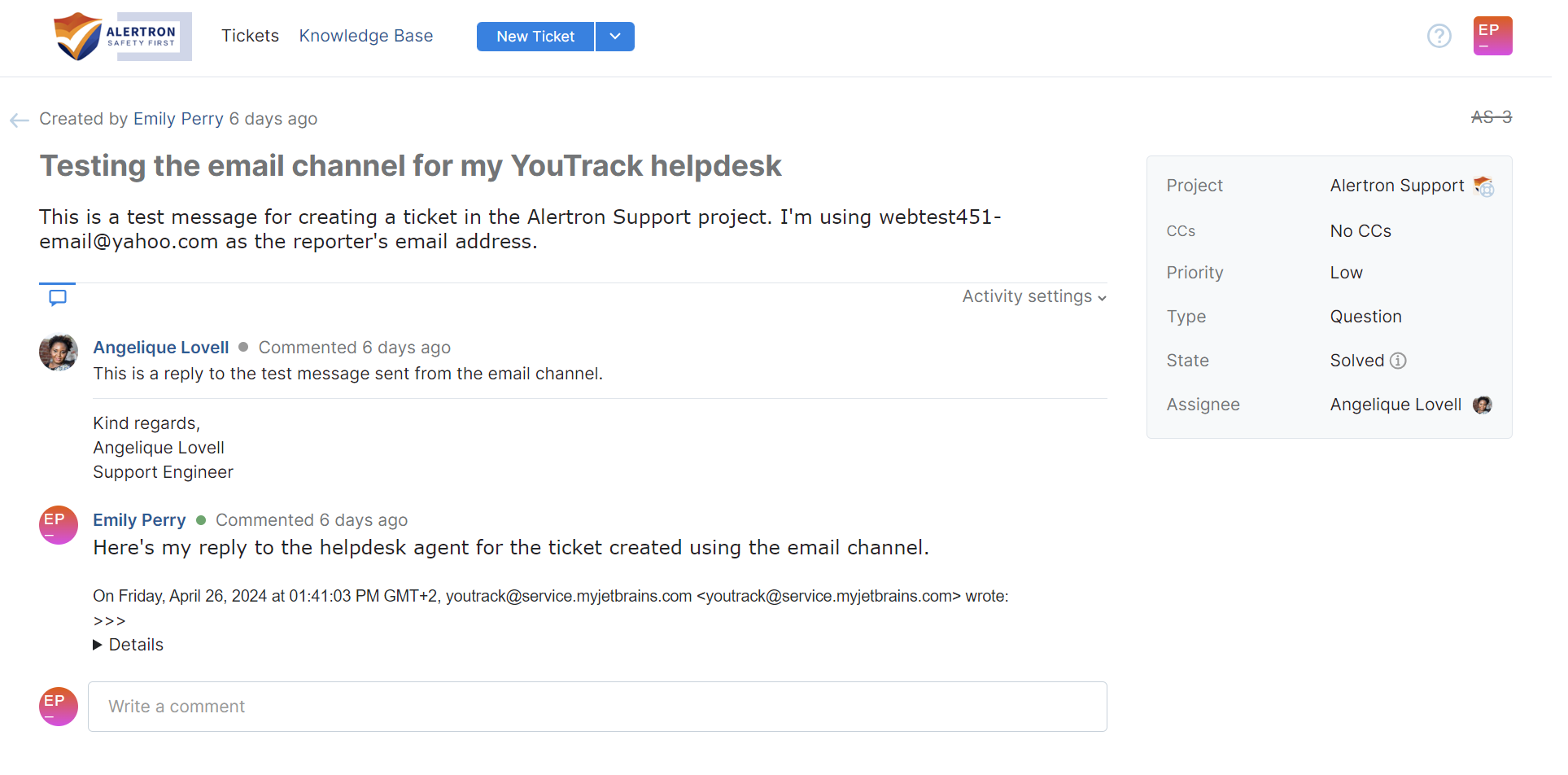Open the Tickets page
The image size is (1568, 775).
[250, 36]
